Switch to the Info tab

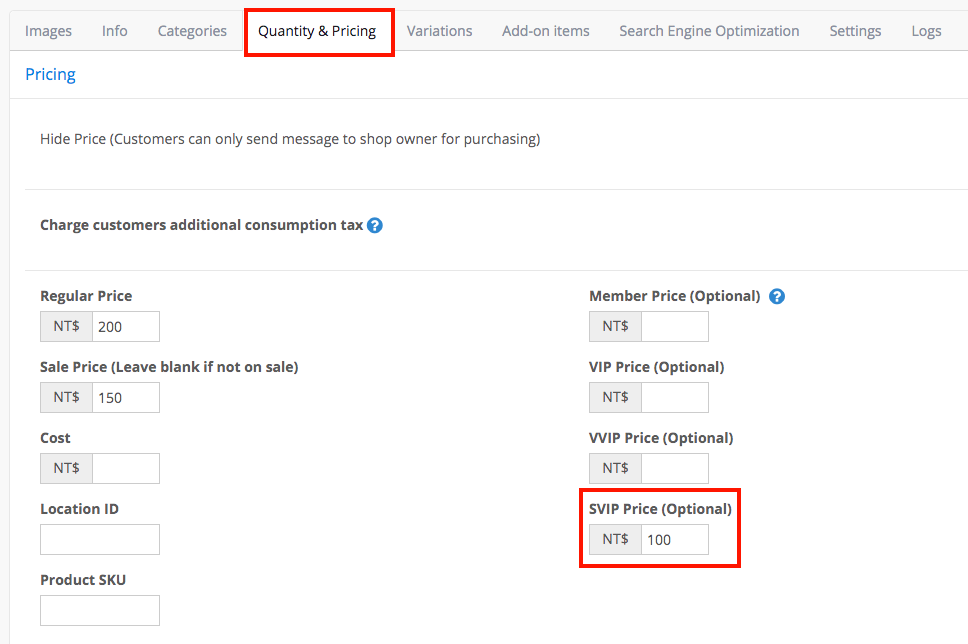pos(115,31)
